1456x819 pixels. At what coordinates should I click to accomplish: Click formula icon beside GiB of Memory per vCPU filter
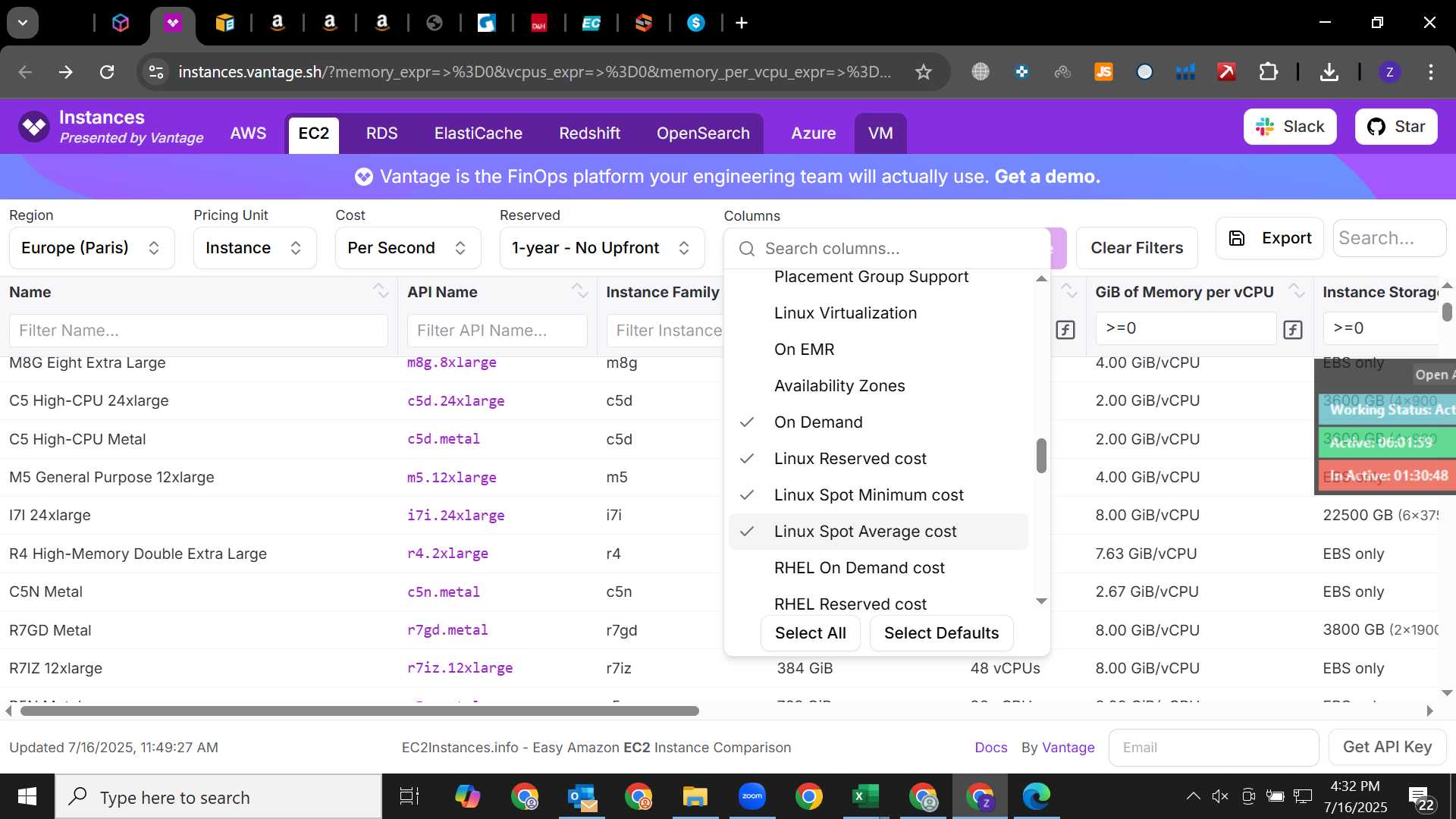point(1293,329)
